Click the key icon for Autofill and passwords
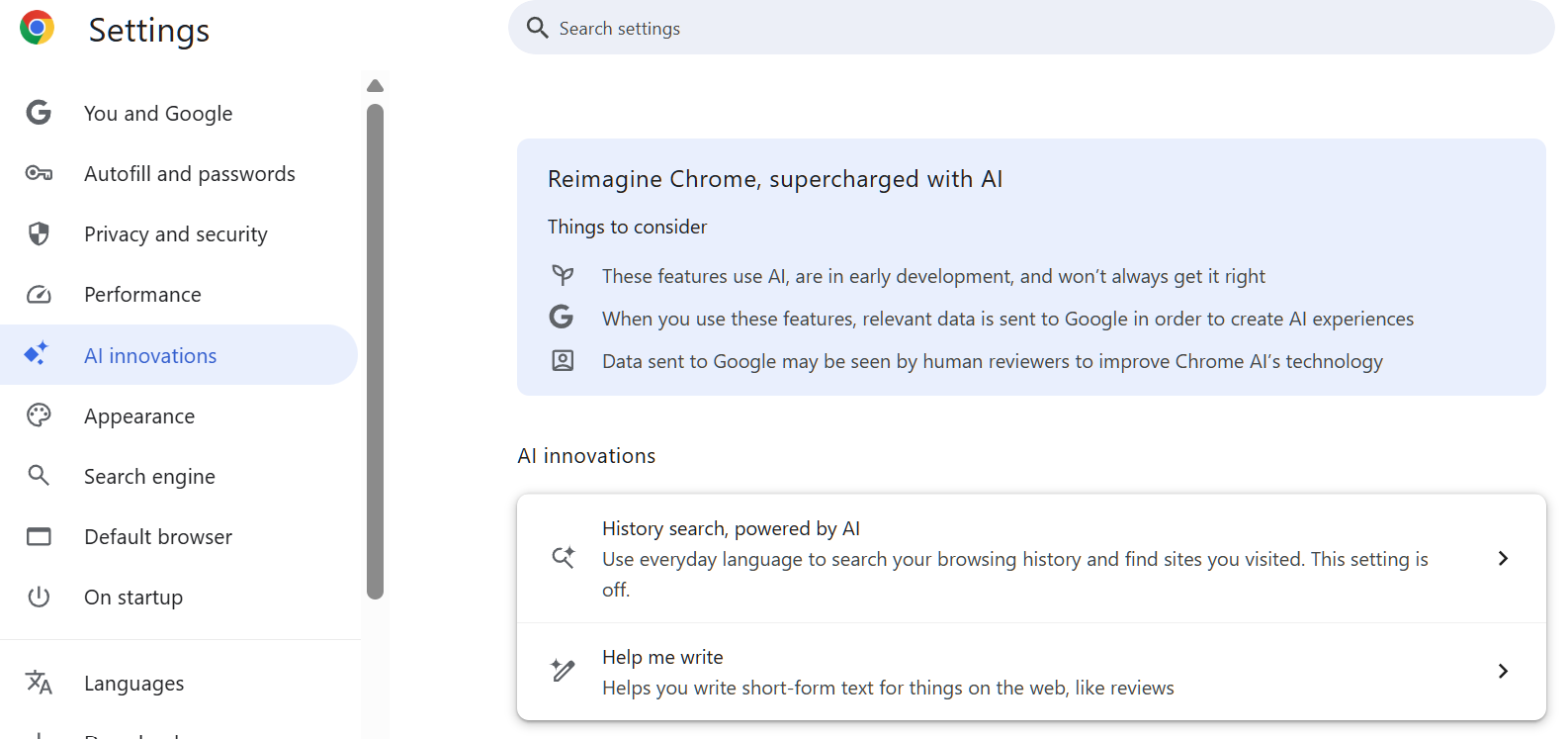 pyautogui.click(x=39, y=173)
